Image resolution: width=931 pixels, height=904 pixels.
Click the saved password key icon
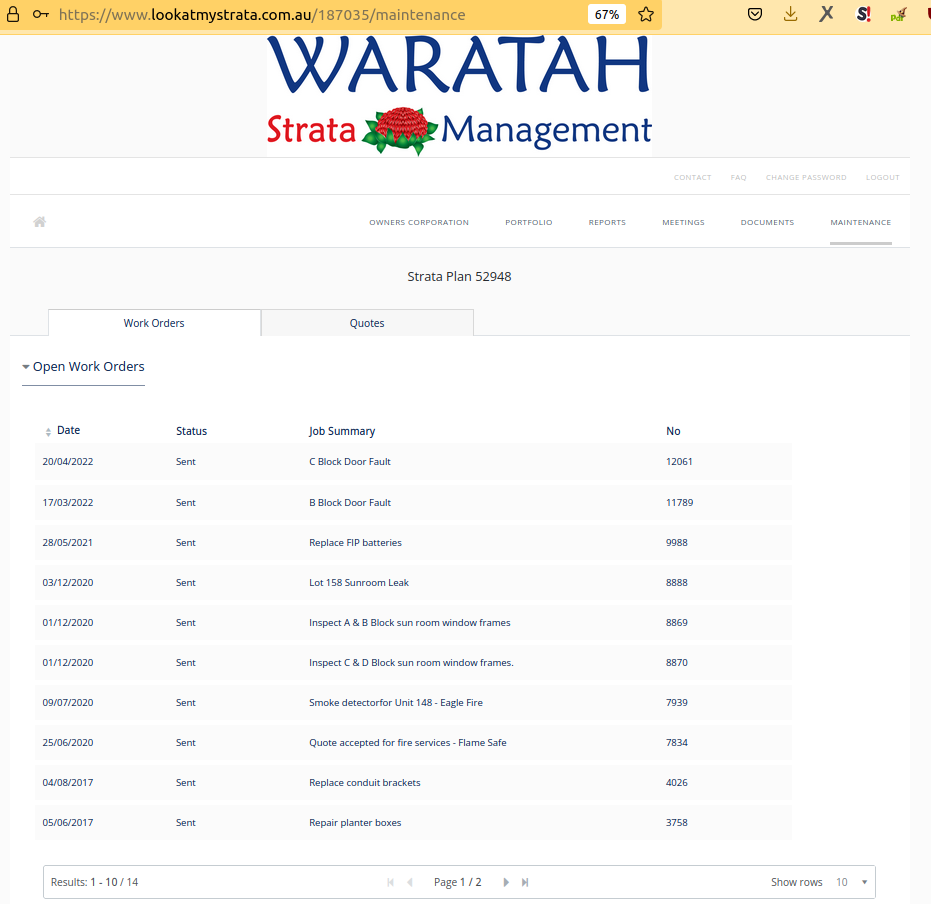[40, 14]
